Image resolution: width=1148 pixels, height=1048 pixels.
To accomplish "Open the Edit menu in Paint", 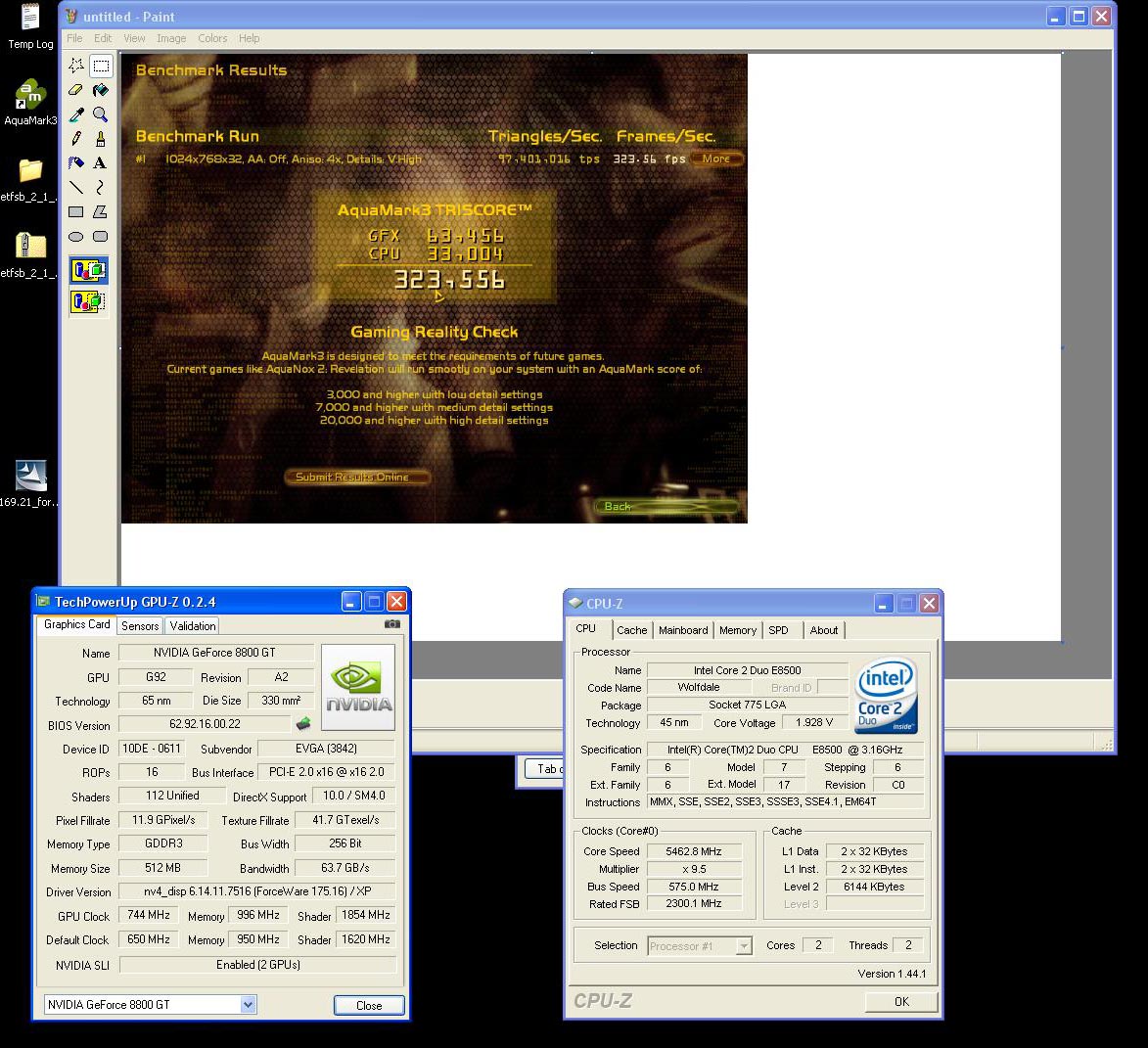I will pyautogui.click(x=103, y=38).
